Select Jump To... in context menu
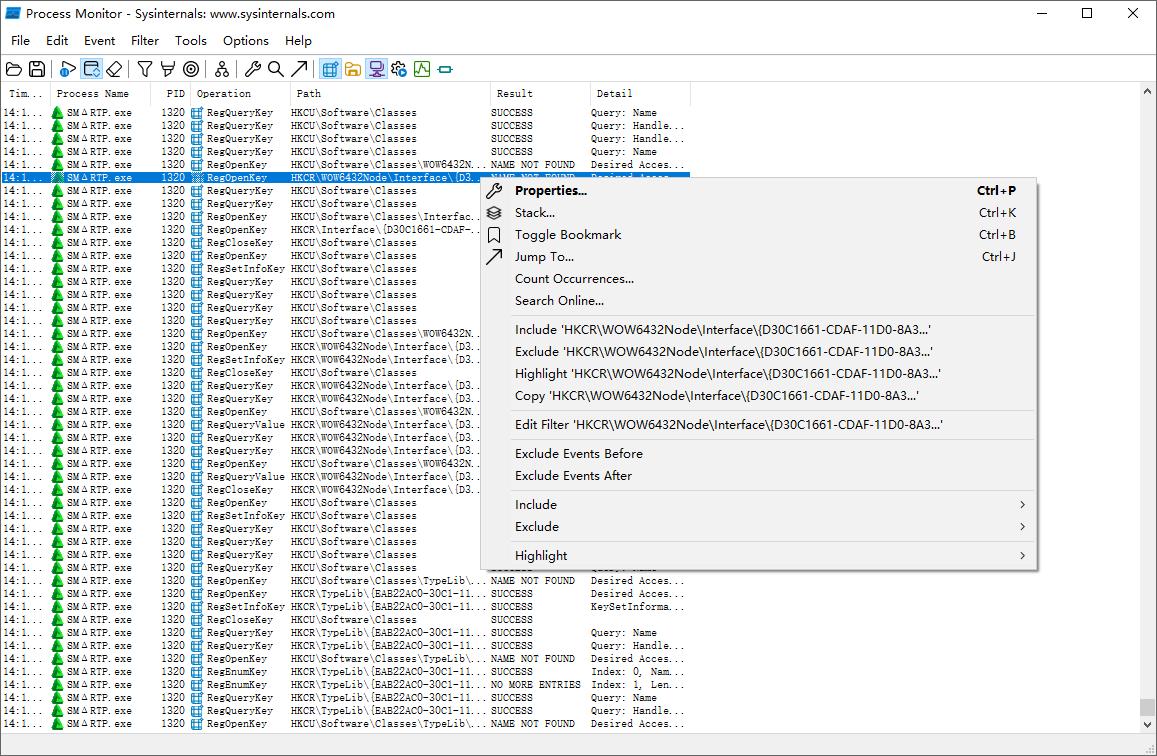This screenshot has width=1157, height=756. 759,257
